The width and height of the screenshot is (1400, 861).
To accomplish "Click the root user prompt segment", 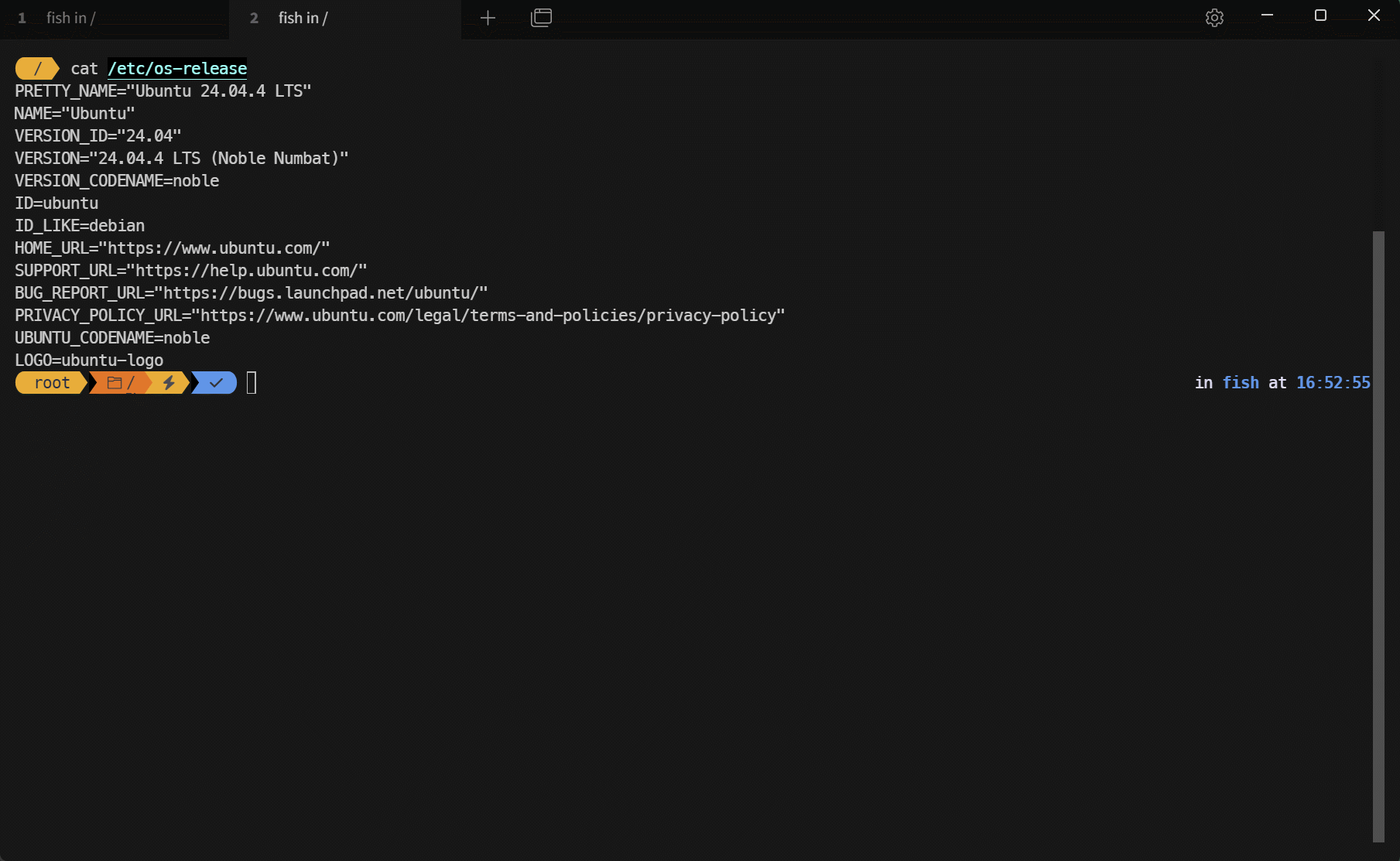I will 52,383.
